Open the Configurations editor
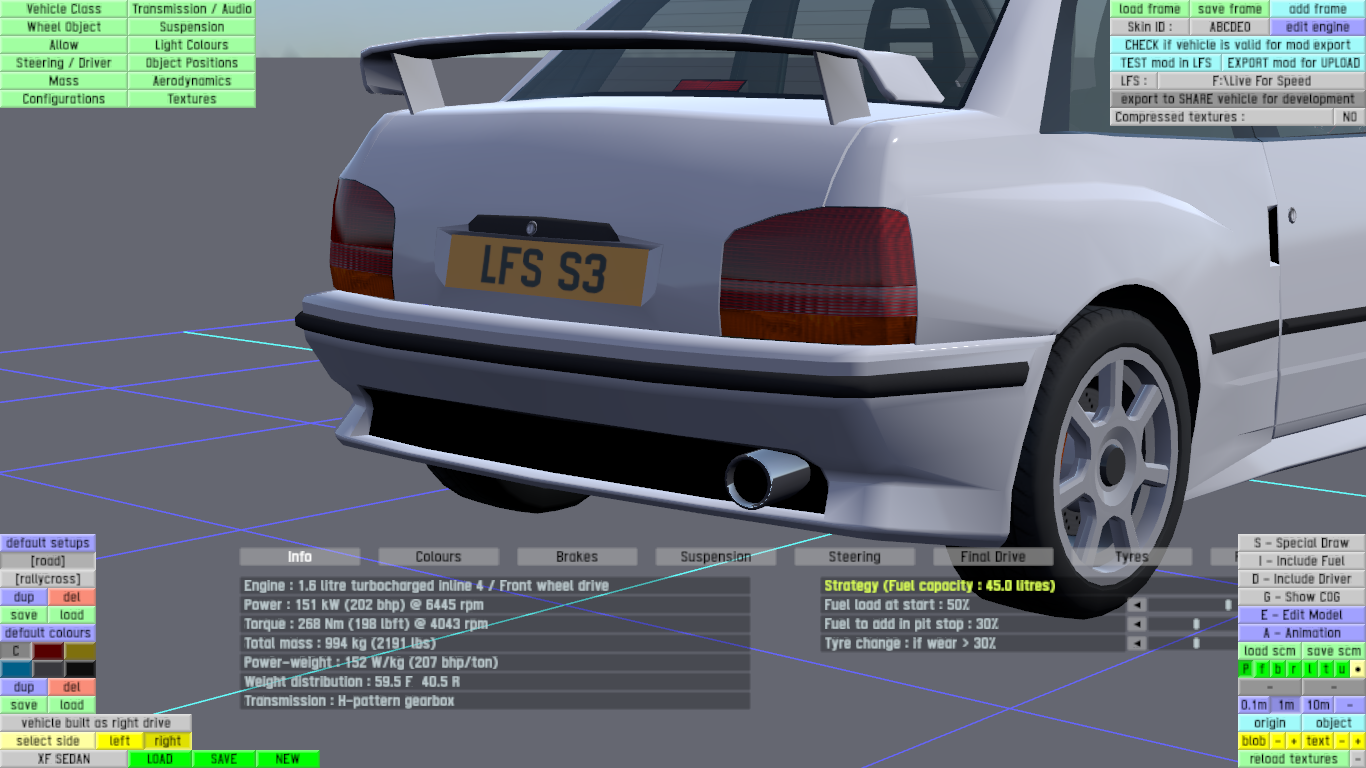 pos(64,99)
